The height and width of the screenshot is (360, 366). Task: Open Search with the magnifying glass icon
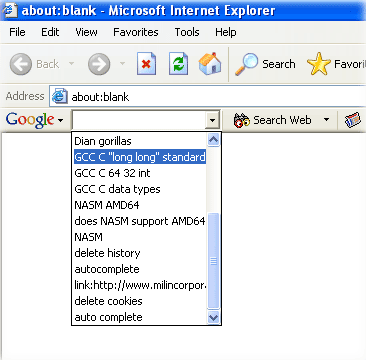pyautogui.click(x=246, y=64)
